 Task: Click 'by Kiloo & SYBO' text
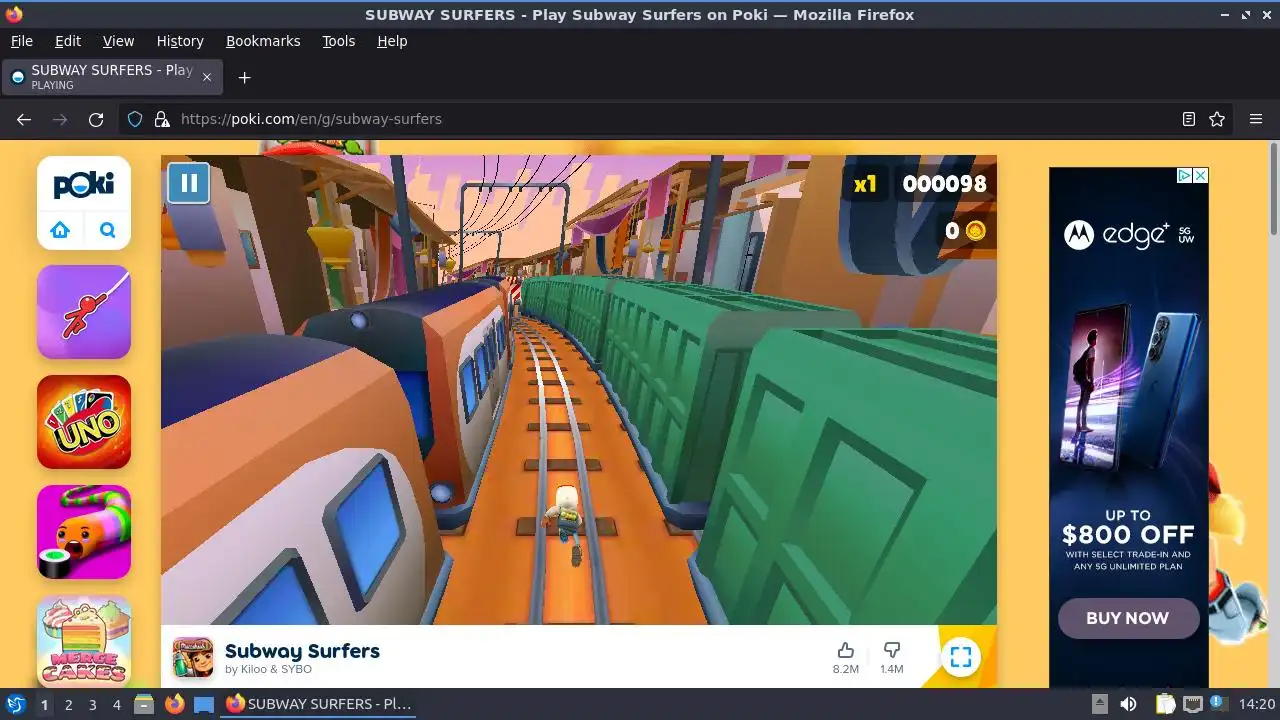268,669
